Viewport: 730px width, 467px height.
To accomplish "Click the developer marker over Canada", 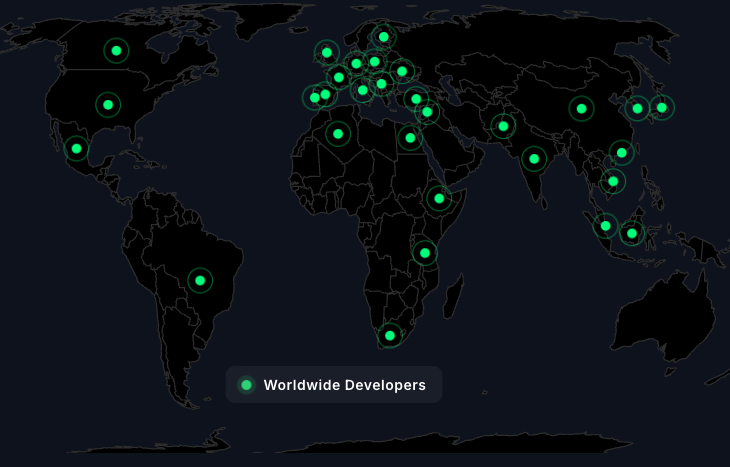I will click(116, 51).
